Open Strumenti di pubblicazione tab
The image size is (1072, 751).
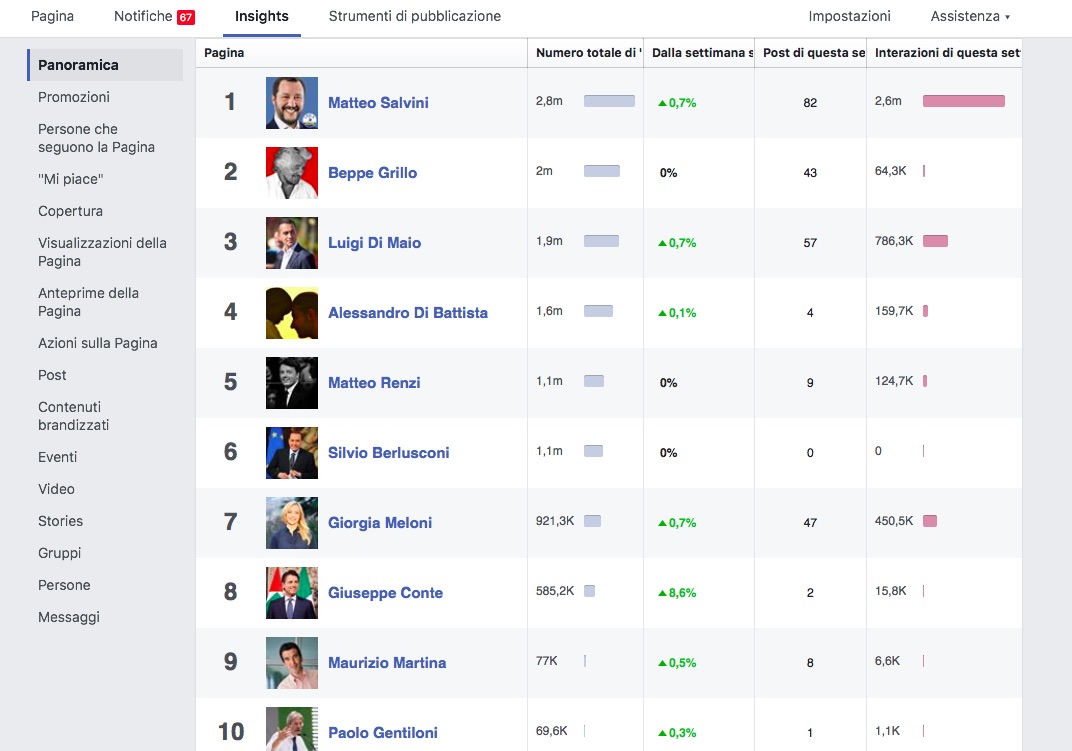tap(415, 17)
